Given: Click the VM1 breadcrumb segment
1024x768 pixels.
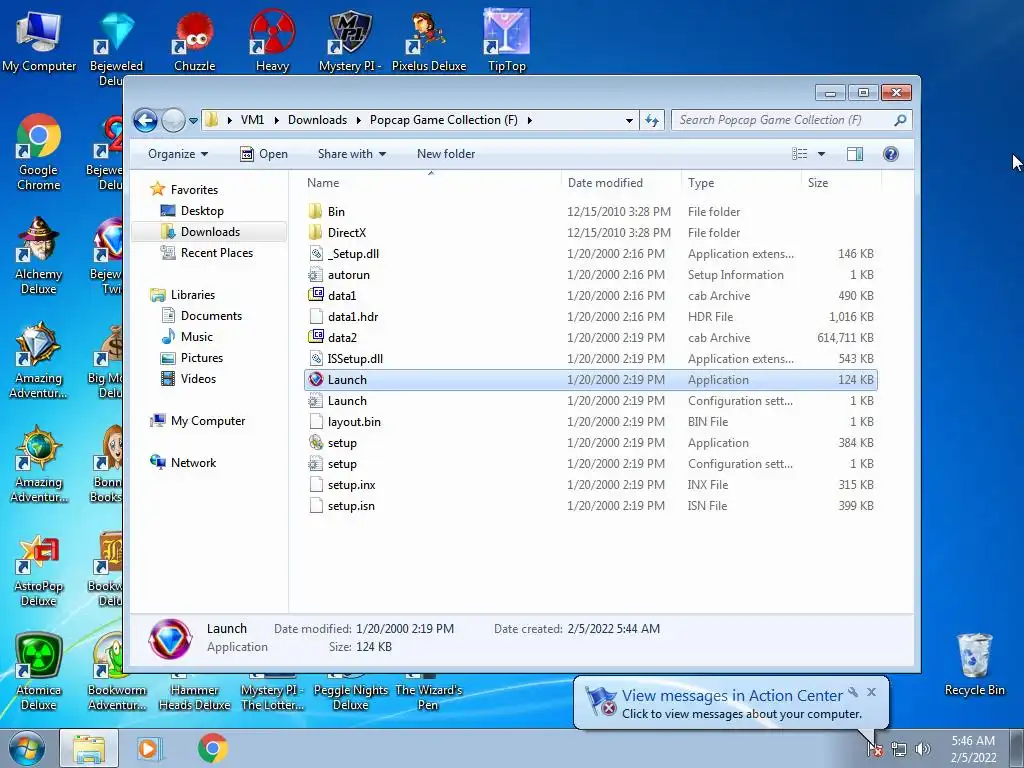Looking at the screenshot, I should 252,120.
